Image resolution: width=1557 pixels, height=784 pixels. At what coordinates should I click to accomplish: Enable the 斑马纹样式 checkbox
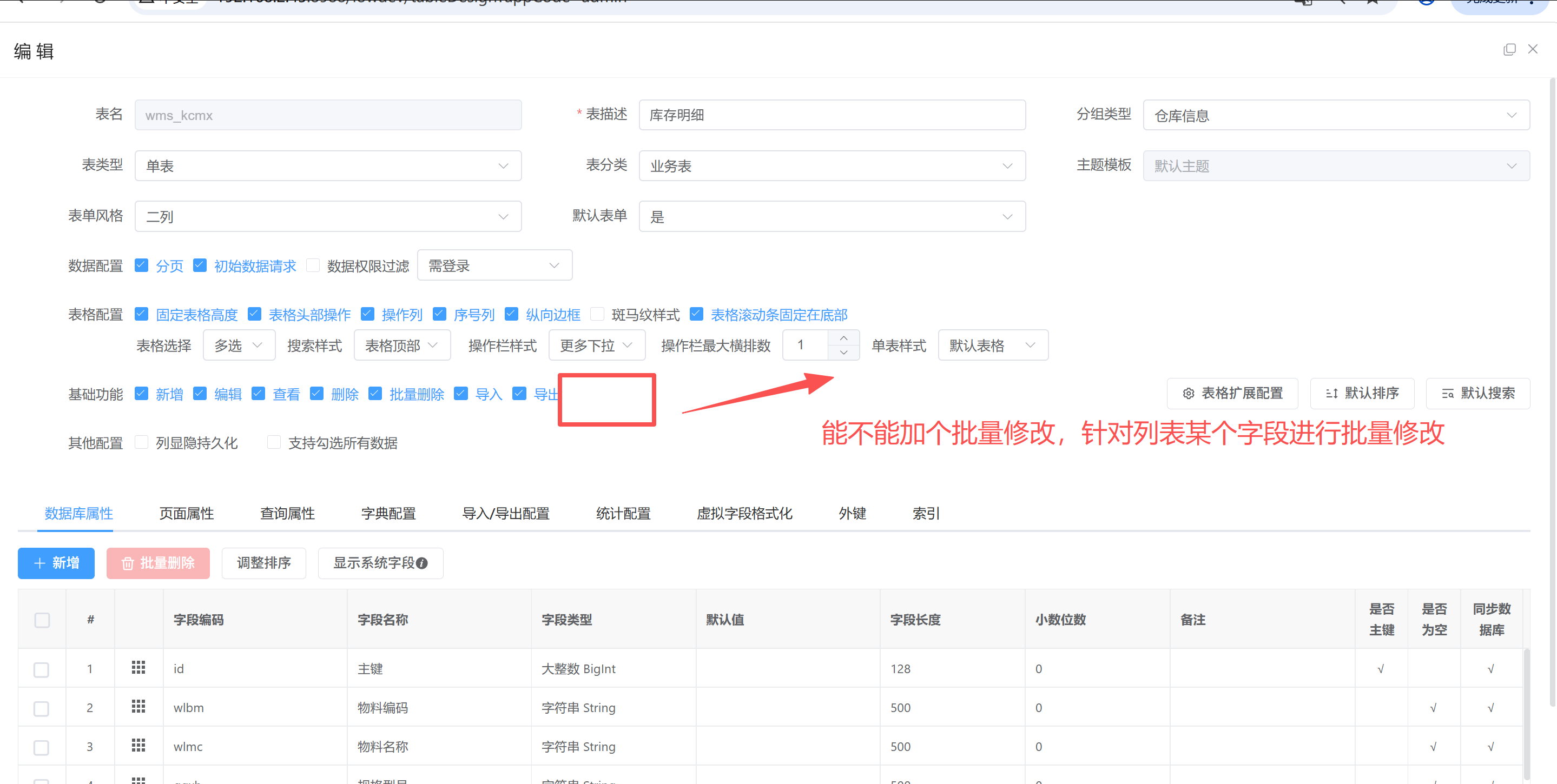coord(597,314)
